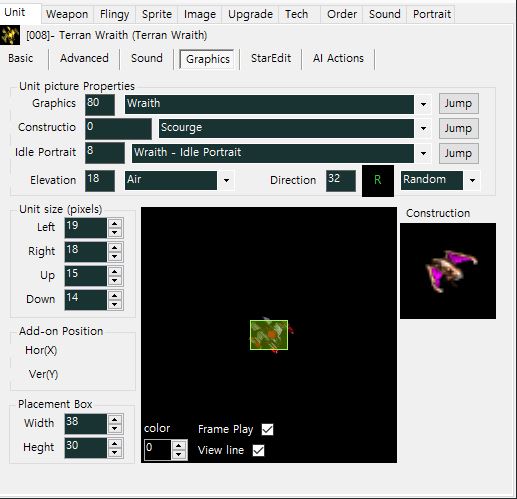
Task: Switch to the Weapon tab
Action: point(67,14)
